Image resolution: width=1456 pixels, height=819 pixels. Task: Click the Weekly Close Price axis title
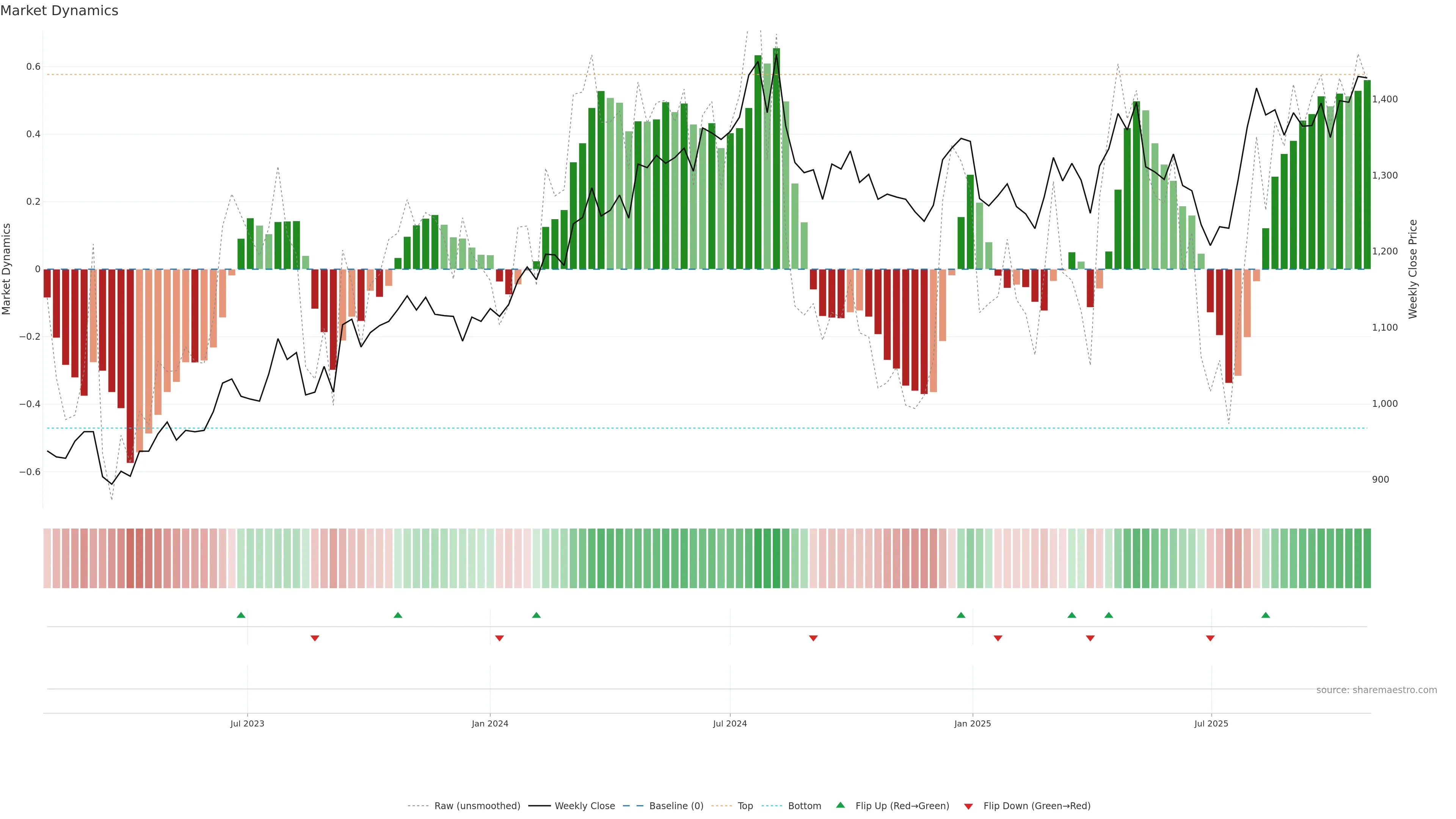coord(1413,269)
